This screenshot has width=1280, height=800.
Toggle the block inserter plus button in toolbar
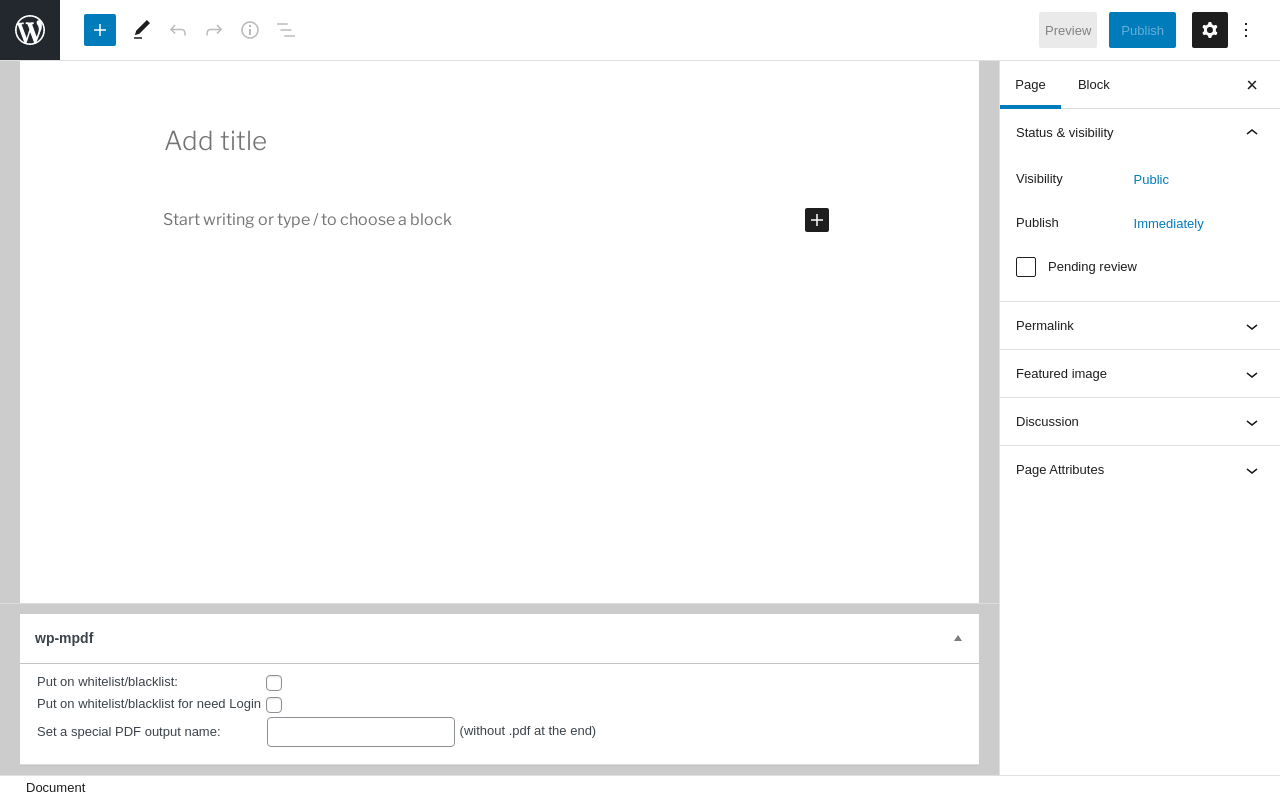tap(100, 30)
